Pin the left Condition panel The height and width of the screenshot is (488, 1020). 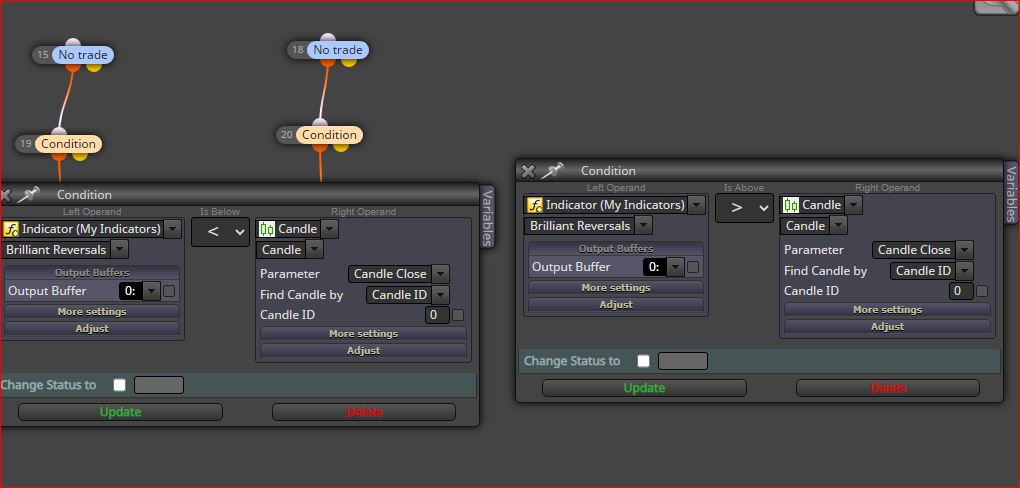[x=27, y=195]
